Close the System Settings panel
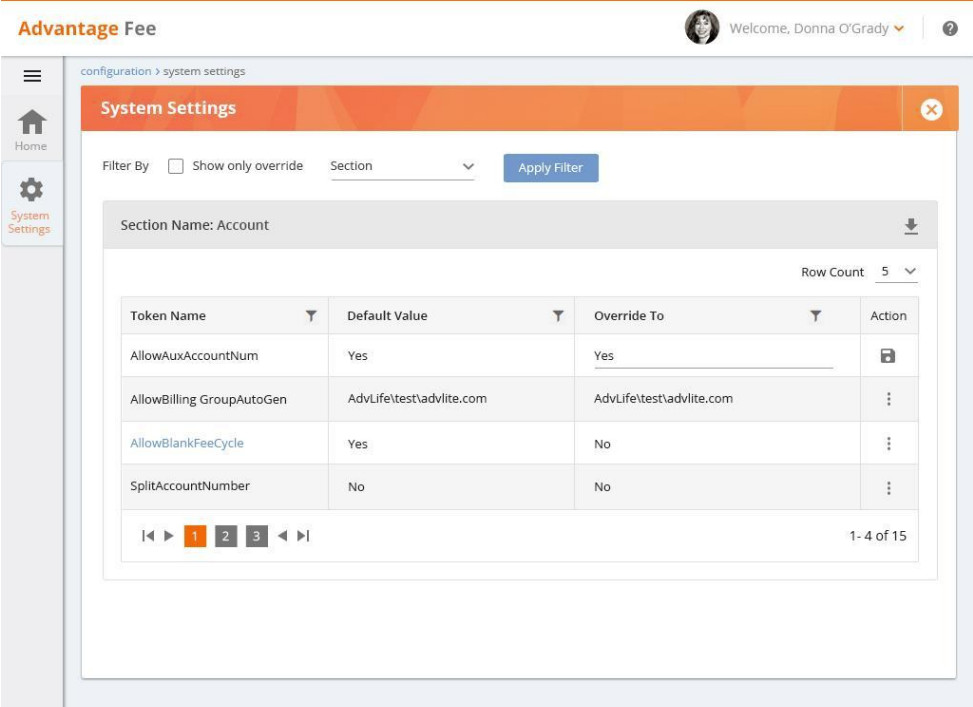This screenshot has width=973, height=707. [x=930, y=109]
